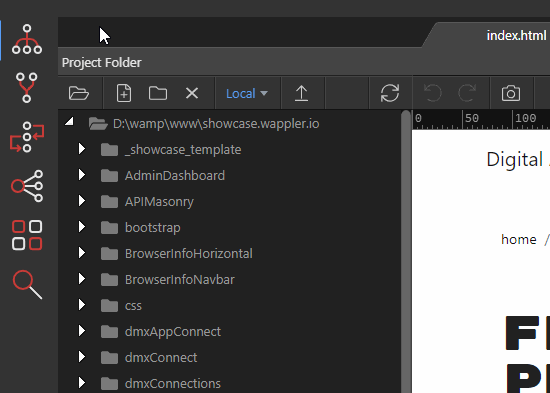The image size is (550, 393).
Task: Click the Project Folder panel title
Action: [x=102, y=63]
